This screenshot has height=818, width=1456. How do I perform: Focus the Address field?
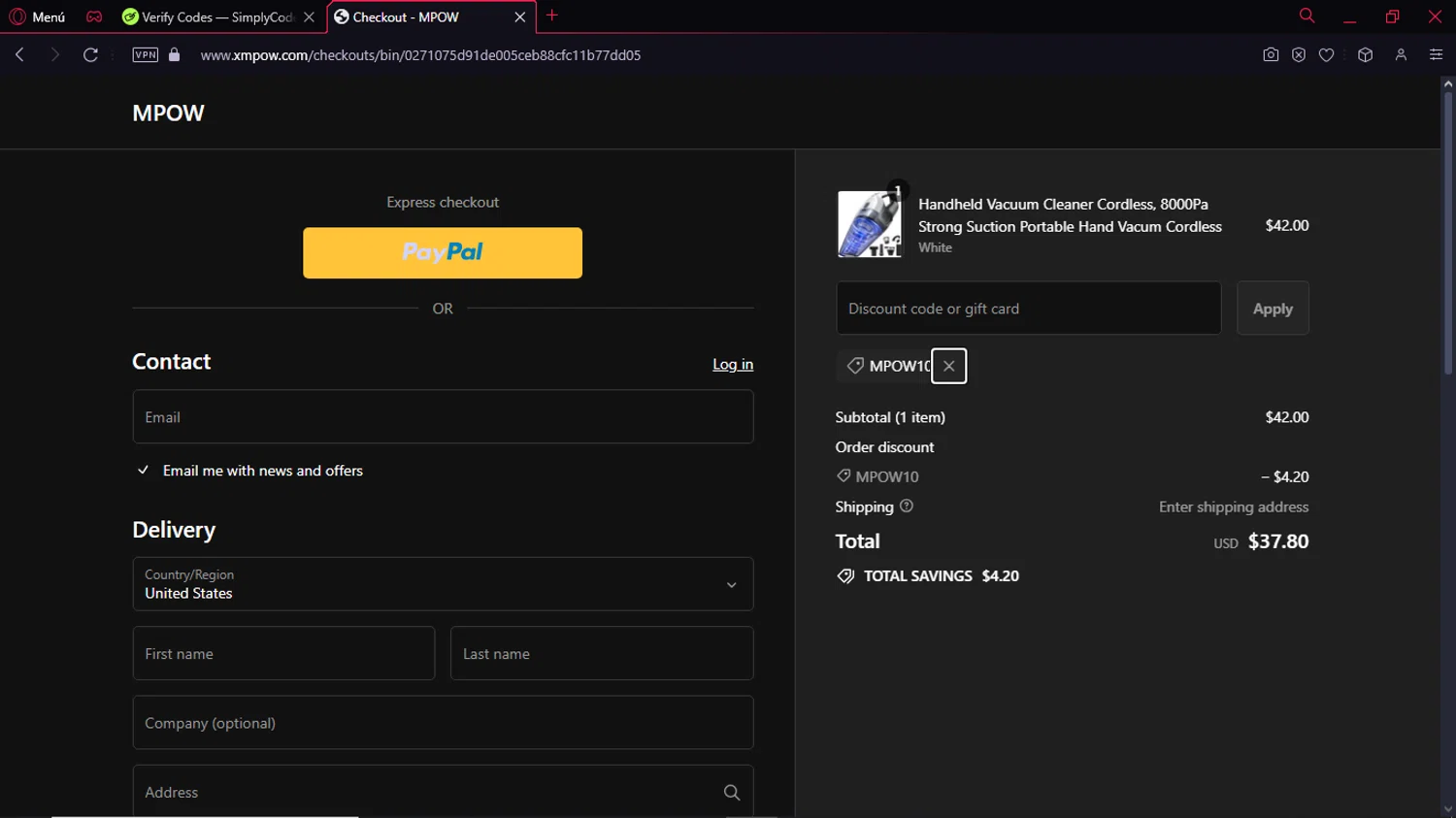coord(443,793)
